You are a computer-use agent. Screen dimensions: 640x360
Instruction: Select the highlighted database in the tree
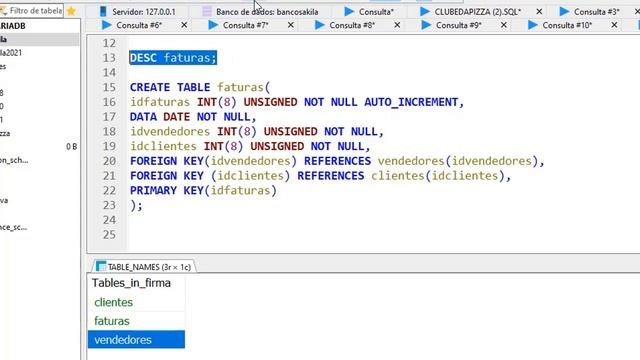click(x=40, y=39)
